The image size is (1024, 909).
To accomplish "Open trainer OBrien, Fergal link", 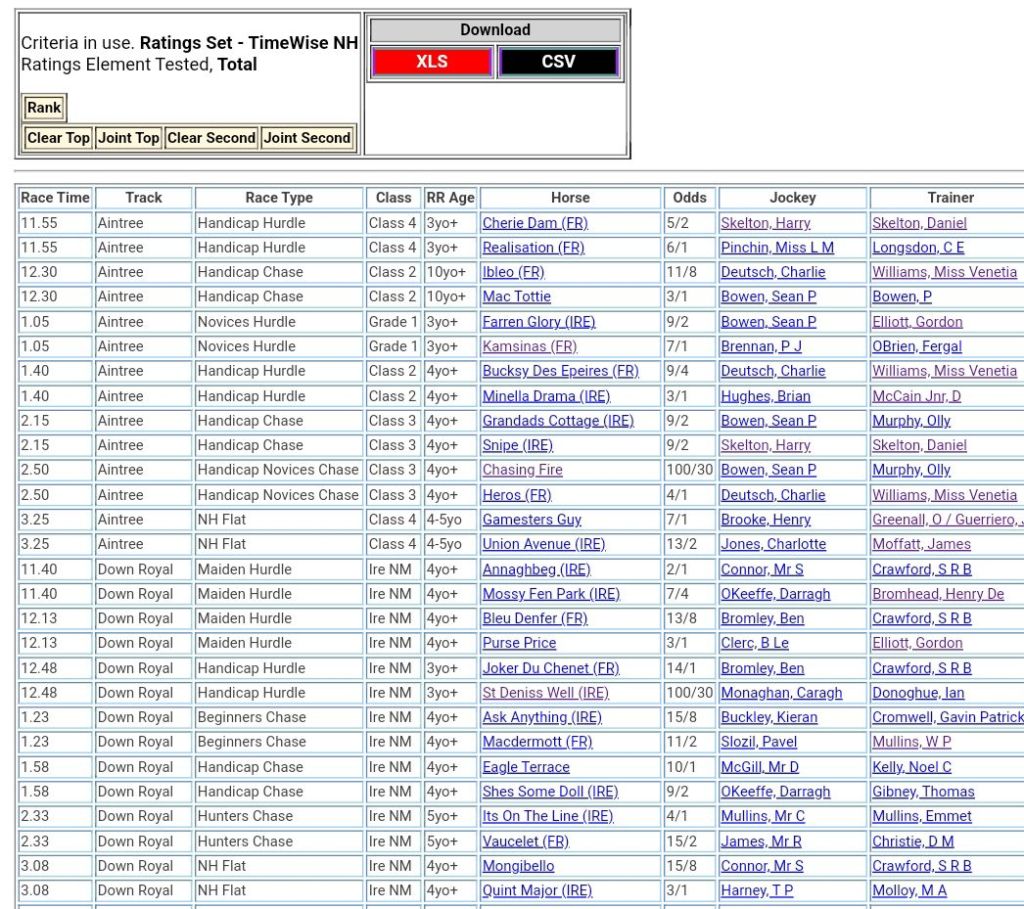I will (916, 347).
